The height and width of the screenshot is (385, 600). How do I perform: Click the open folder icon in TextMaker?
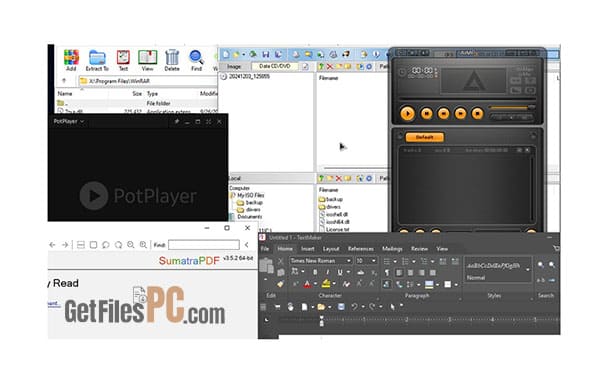click(321, 307)
